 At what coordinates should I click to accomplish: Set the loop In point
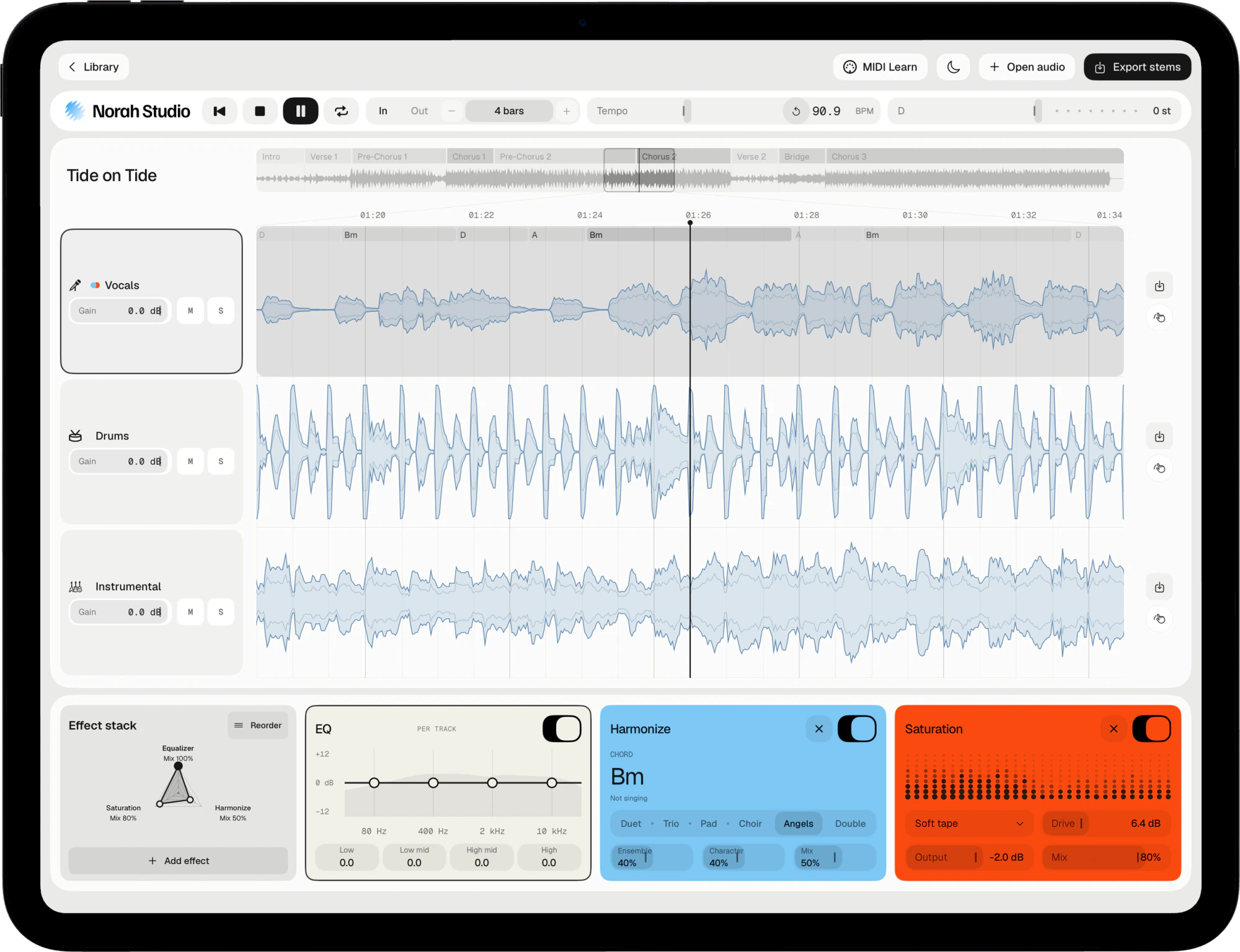click(x=383, y=111)
